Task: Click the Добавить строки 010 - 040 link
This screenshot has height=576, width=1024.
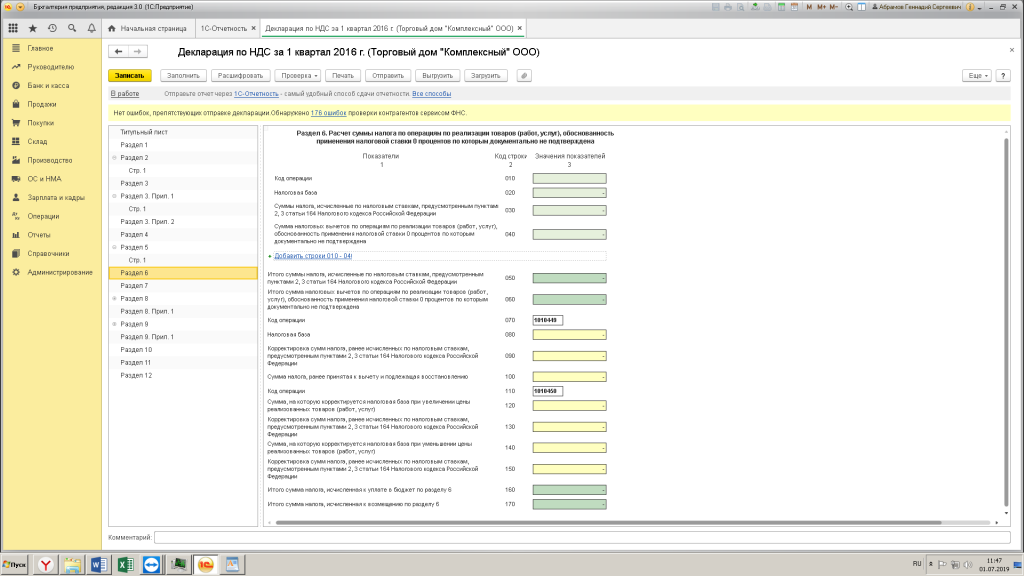Action: [x=313, y=256]
